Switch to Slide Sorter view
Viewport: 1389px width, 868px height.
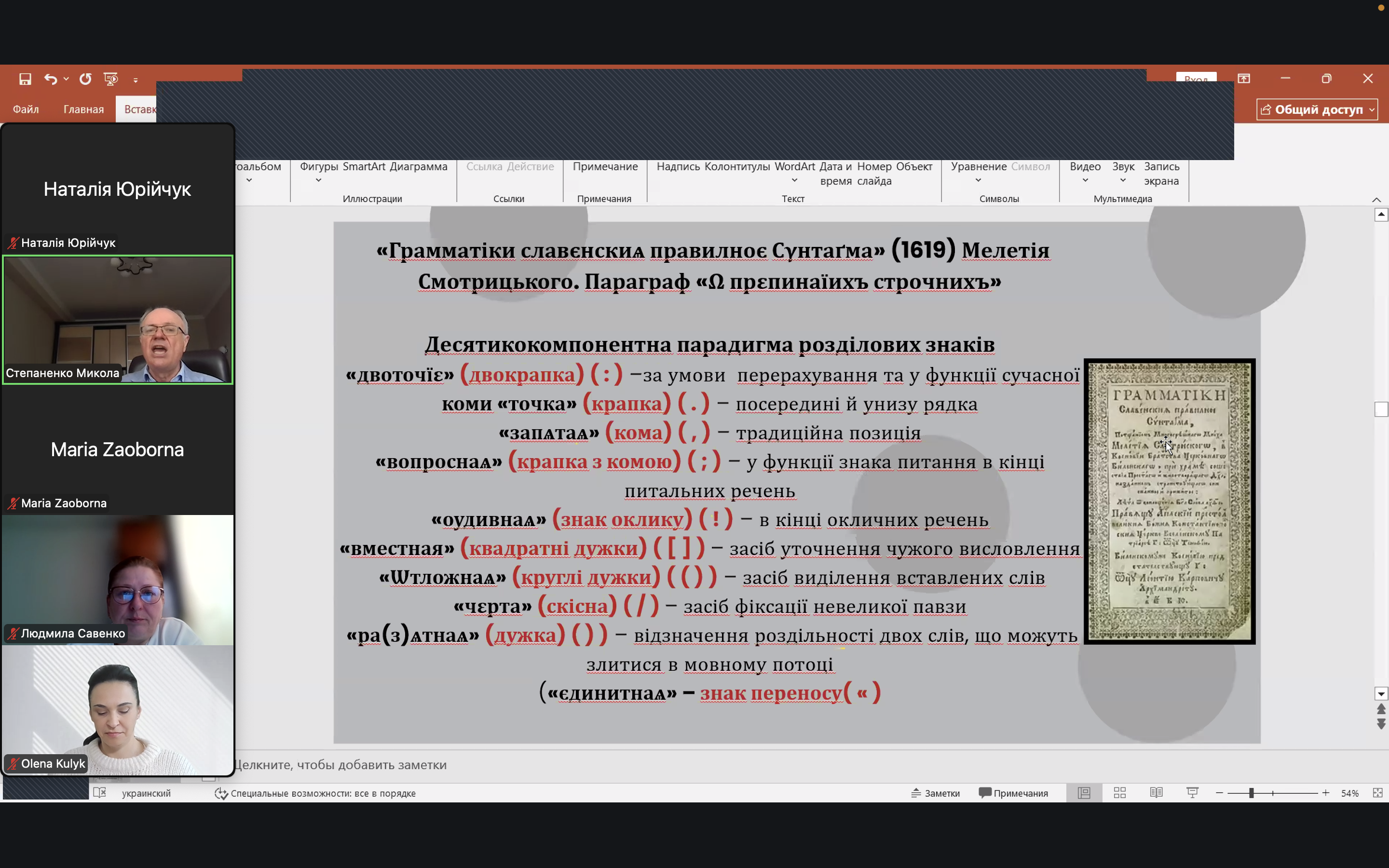click(1119, 793)
